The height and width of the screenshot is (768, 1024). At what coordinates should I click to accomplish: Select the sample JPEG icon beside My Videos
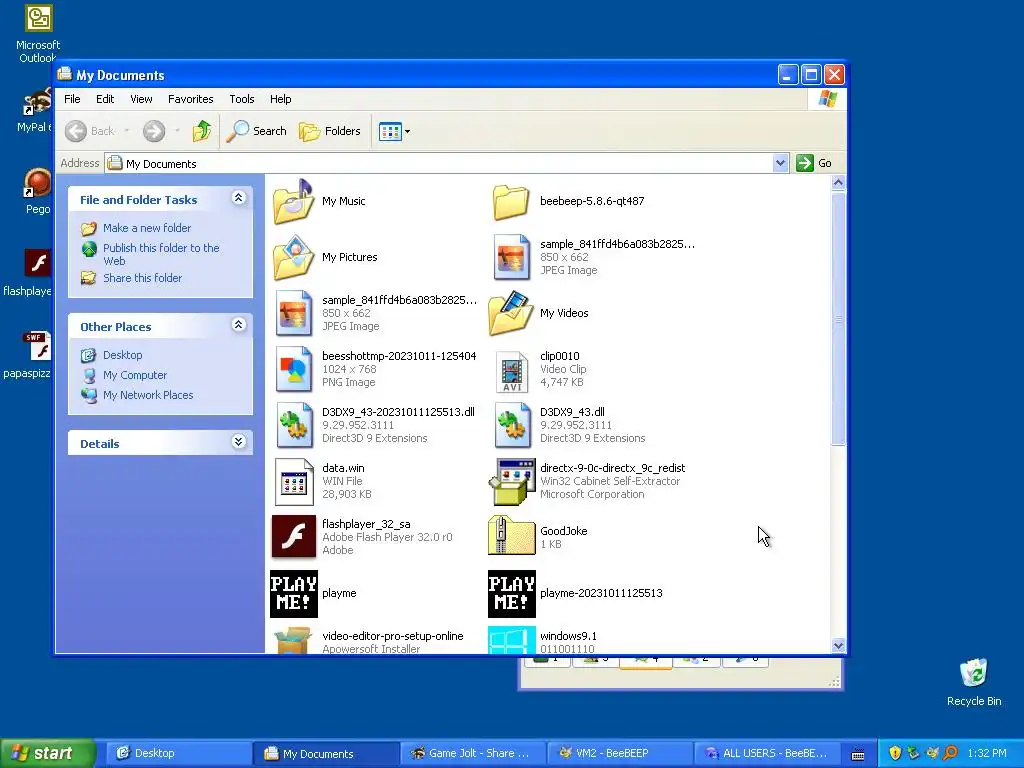[x=293, y=313]
